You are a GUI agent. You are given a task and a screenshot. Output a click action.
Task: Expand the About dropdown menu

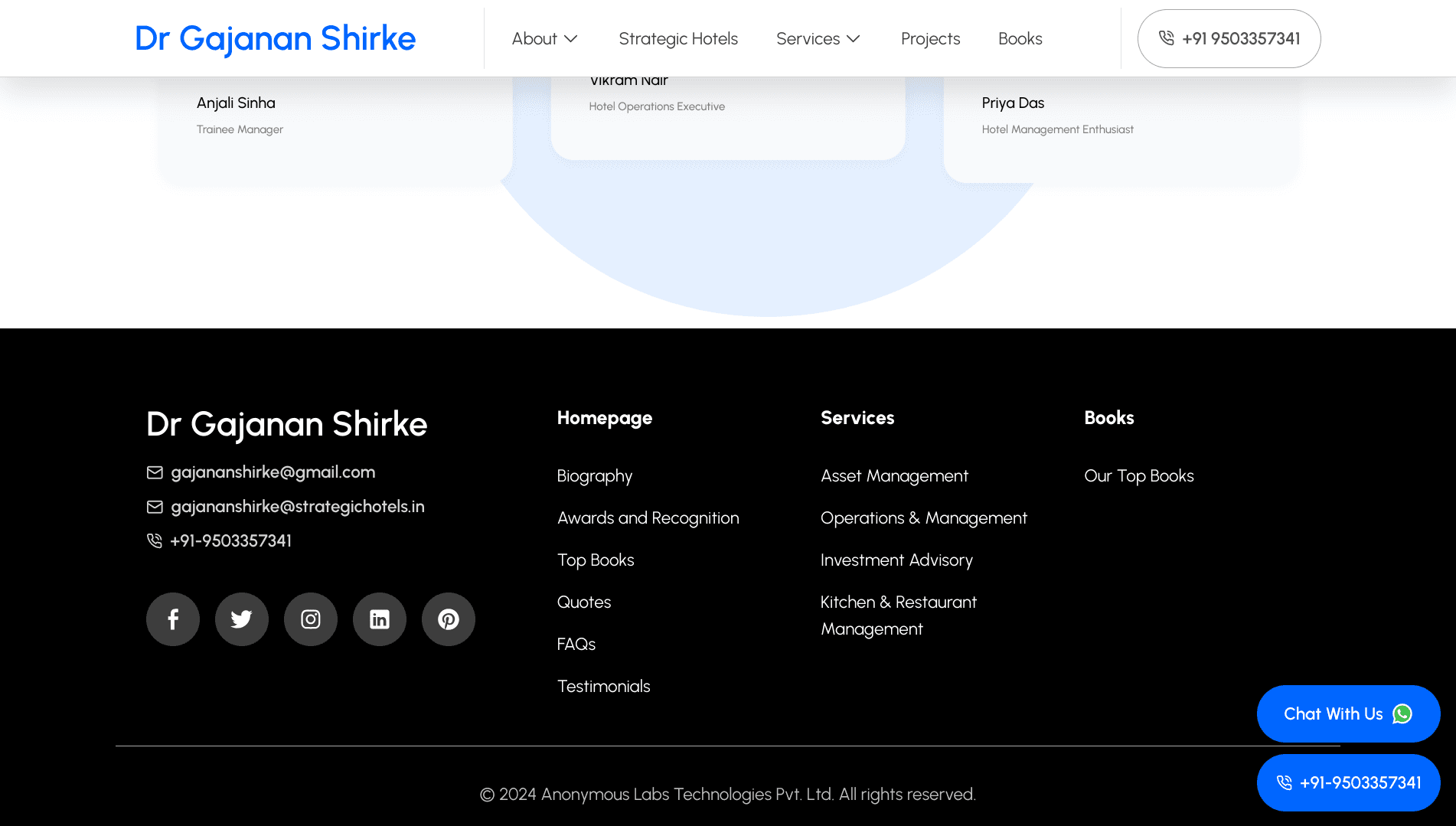click(x=544, y=39)
